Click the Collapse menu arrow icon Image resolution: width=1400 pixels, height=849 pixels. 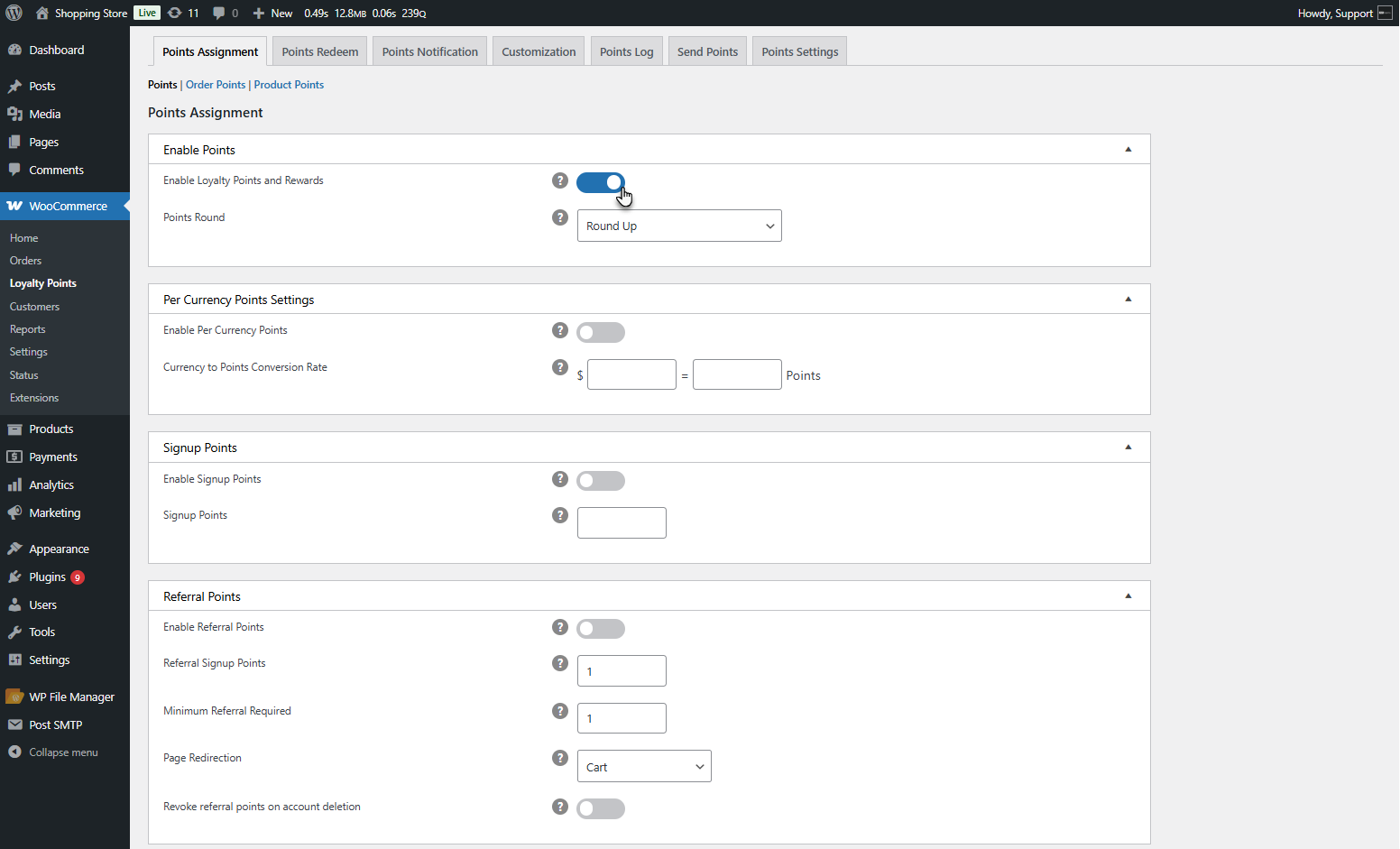click(x=14, y=752)
